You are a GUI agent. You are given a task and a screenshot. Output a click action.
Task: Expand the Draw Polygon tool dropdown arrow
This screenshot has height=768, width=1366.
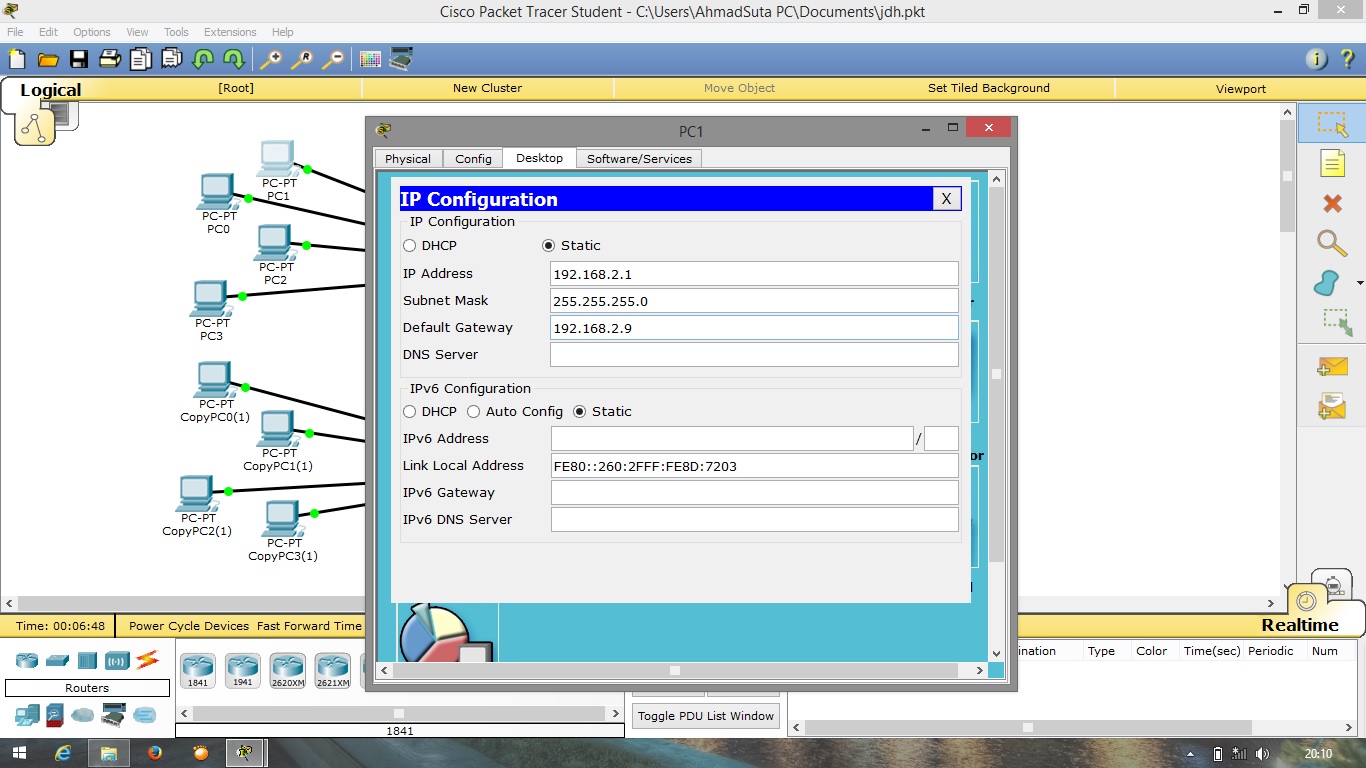coord(1359,283)
